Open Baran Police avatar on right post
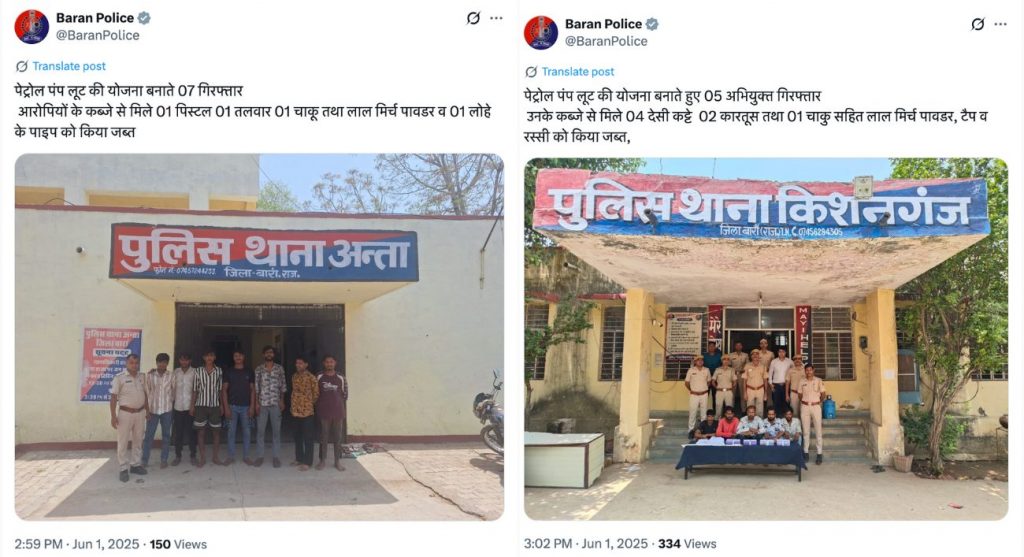 click(x=541, y=32)
